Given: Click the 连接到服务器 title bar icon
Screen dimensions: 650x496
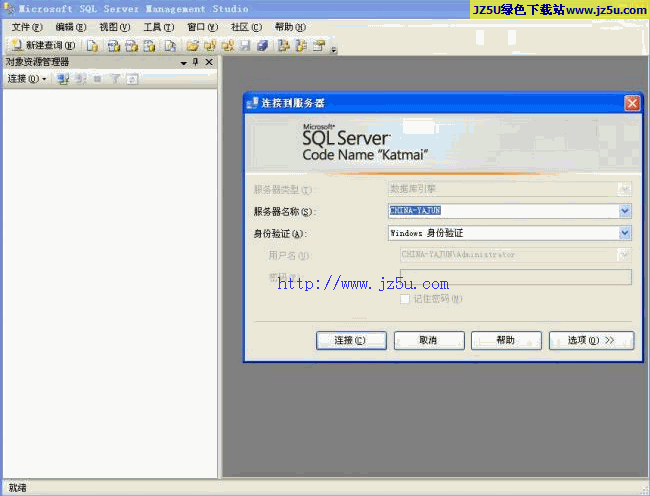Looking at the screenshot, I should (x=252, y=103).
